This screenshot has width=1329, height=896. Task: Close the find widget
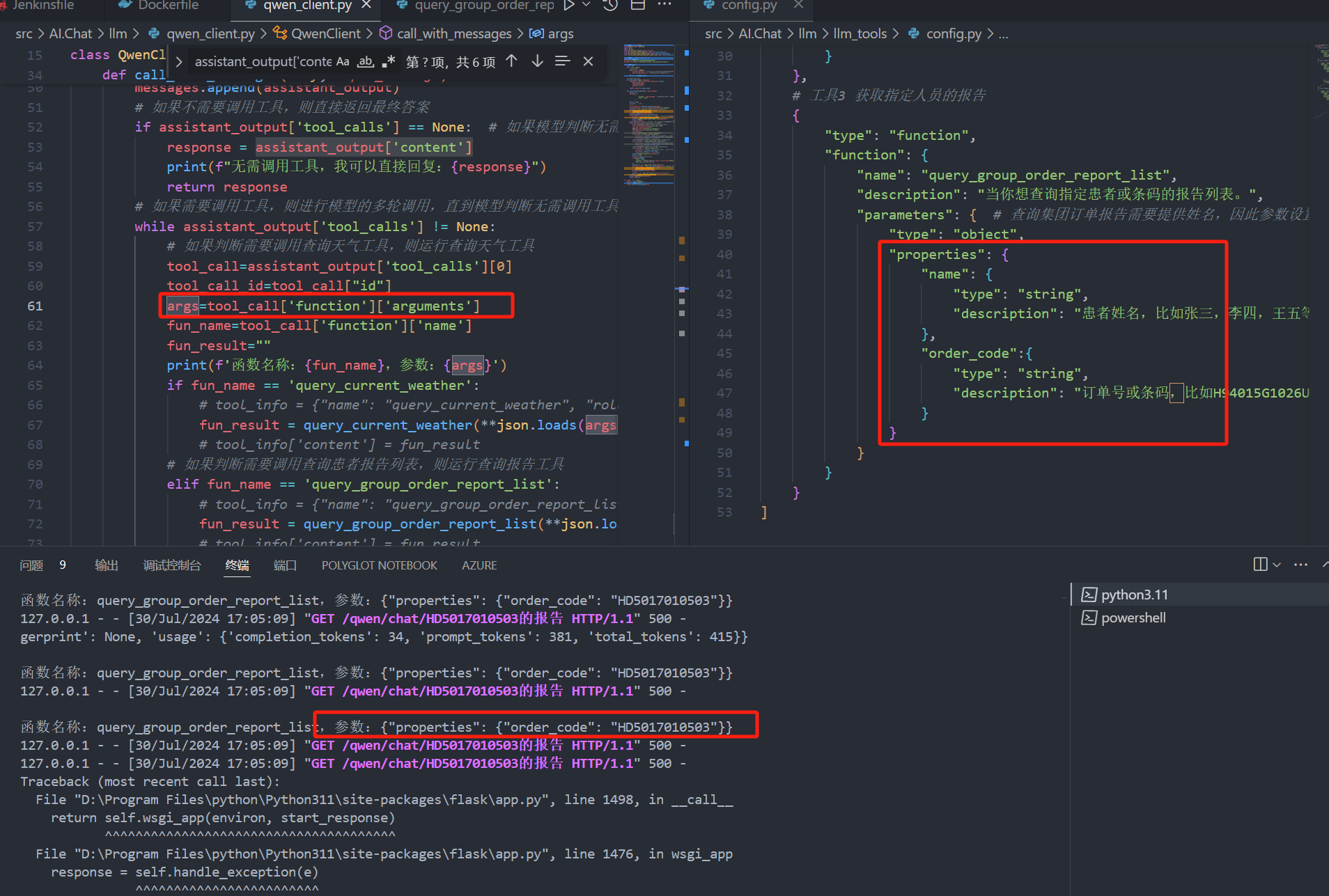point(588,61)
